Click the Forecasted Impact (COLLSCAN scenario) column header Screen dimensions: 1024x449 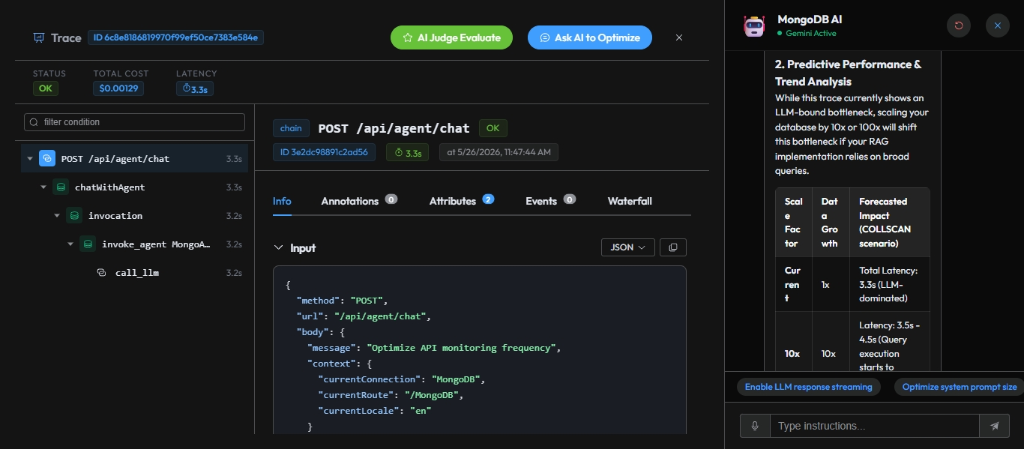tap(889, 223)
